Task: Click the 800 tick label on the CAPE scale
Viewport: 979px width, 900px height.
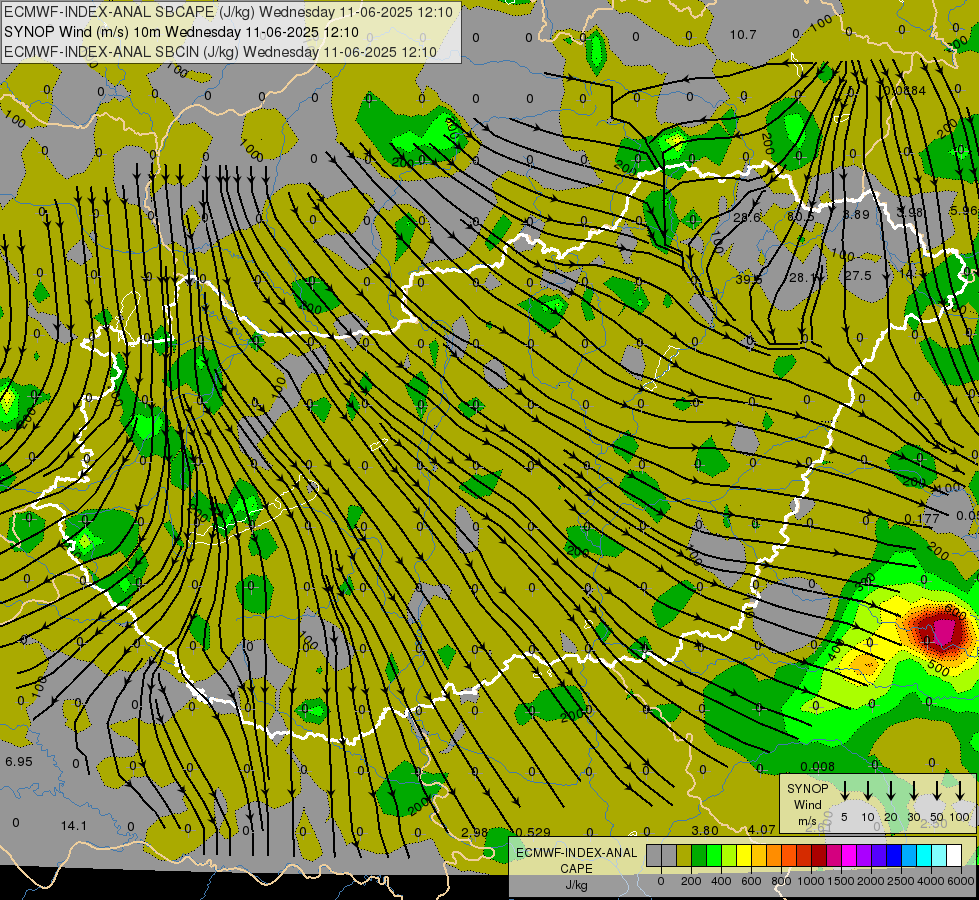Action: (x=781, y=881)
